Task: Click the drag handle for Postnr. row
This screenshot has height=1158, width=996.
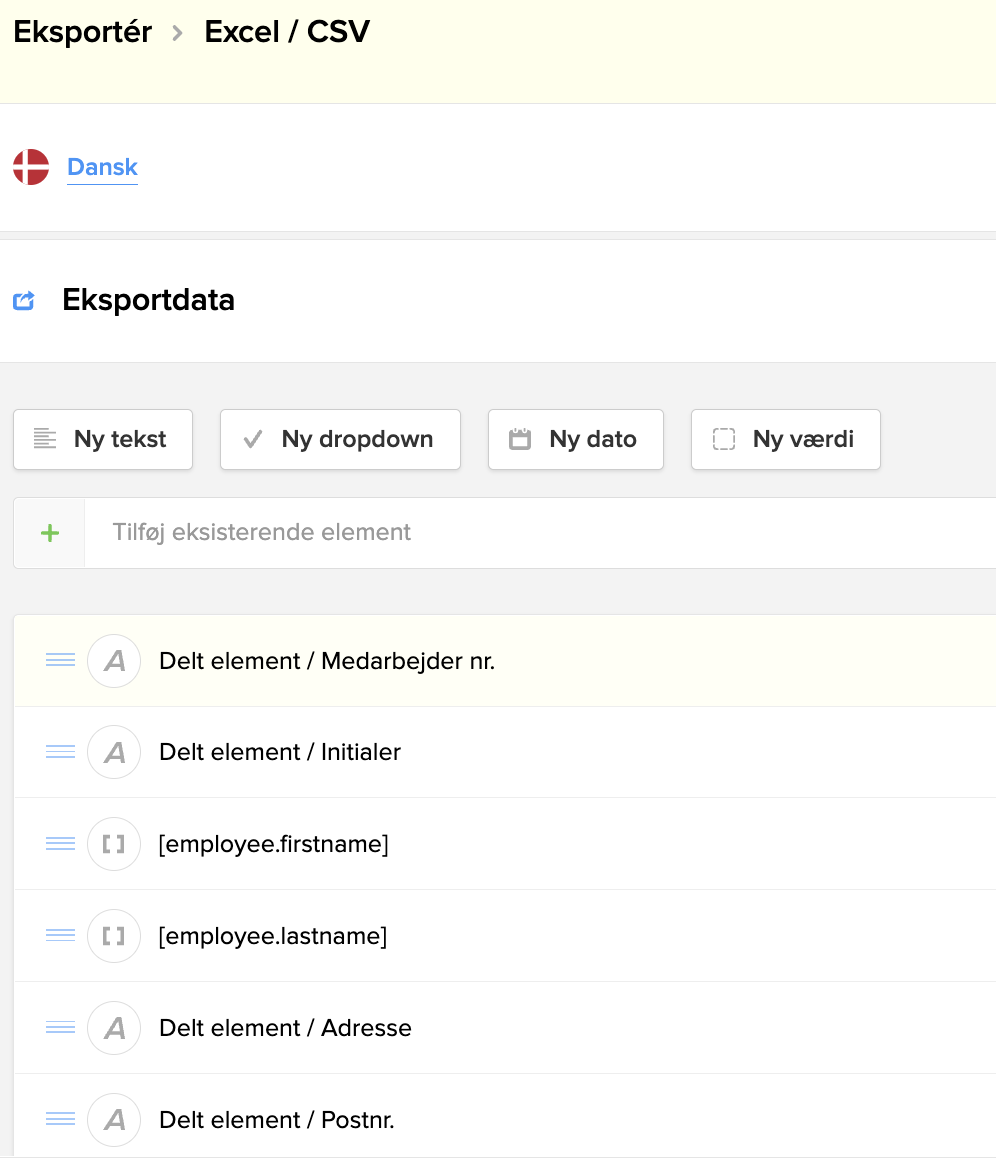Action: [x=61, y=1119]
